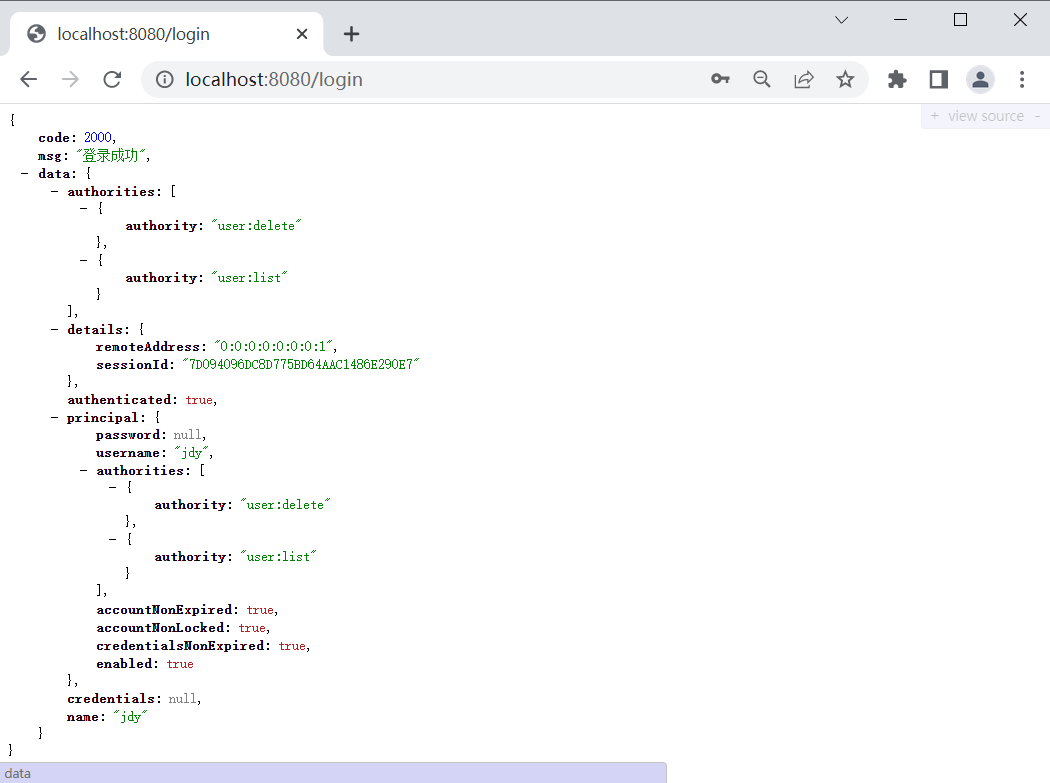Open a new browser tab
Screen dimensions: 1050x783
click(x=351, y=33)
